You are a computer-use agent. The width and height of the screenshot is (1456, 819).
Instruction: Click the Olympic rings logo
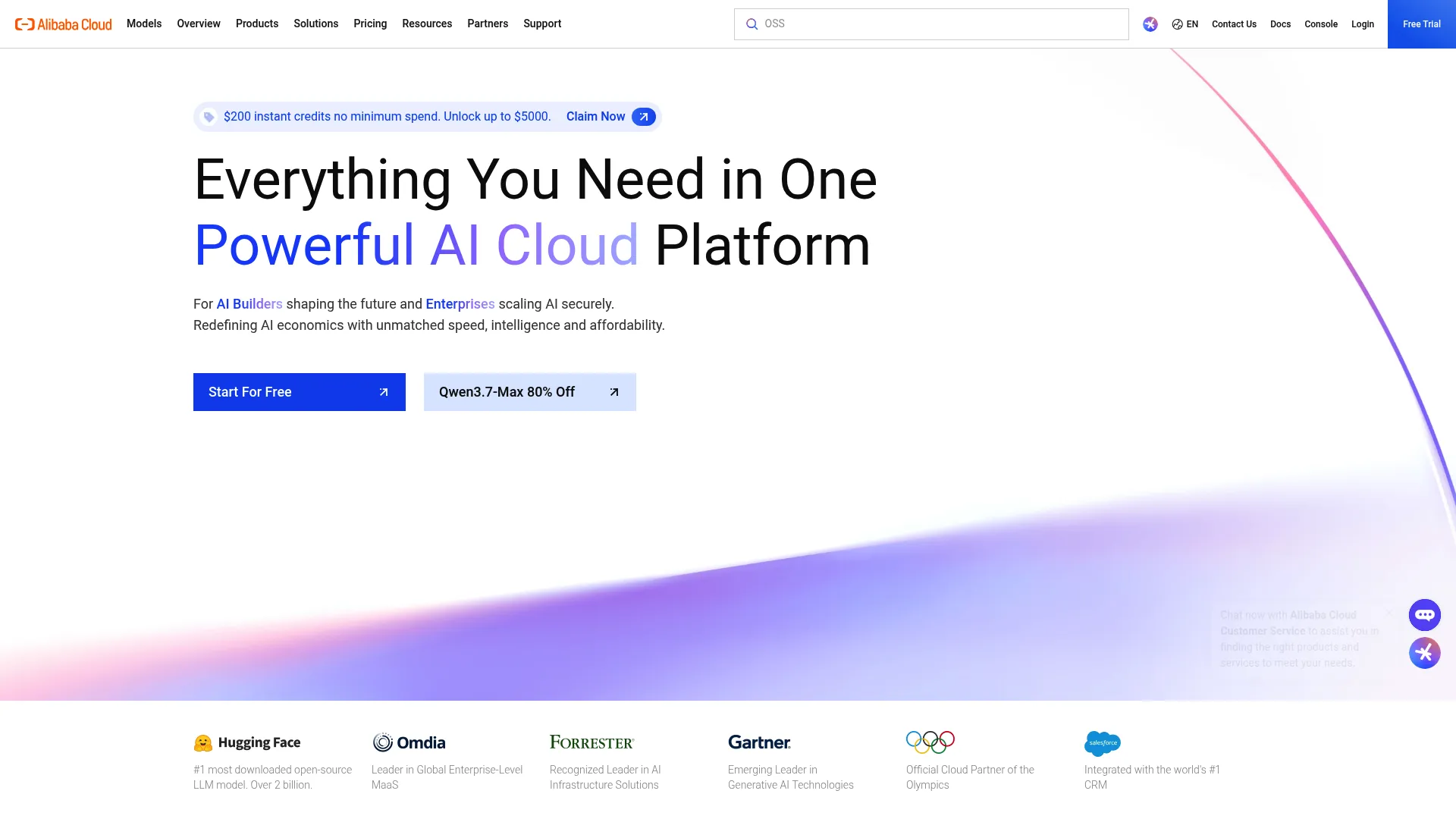930,742
